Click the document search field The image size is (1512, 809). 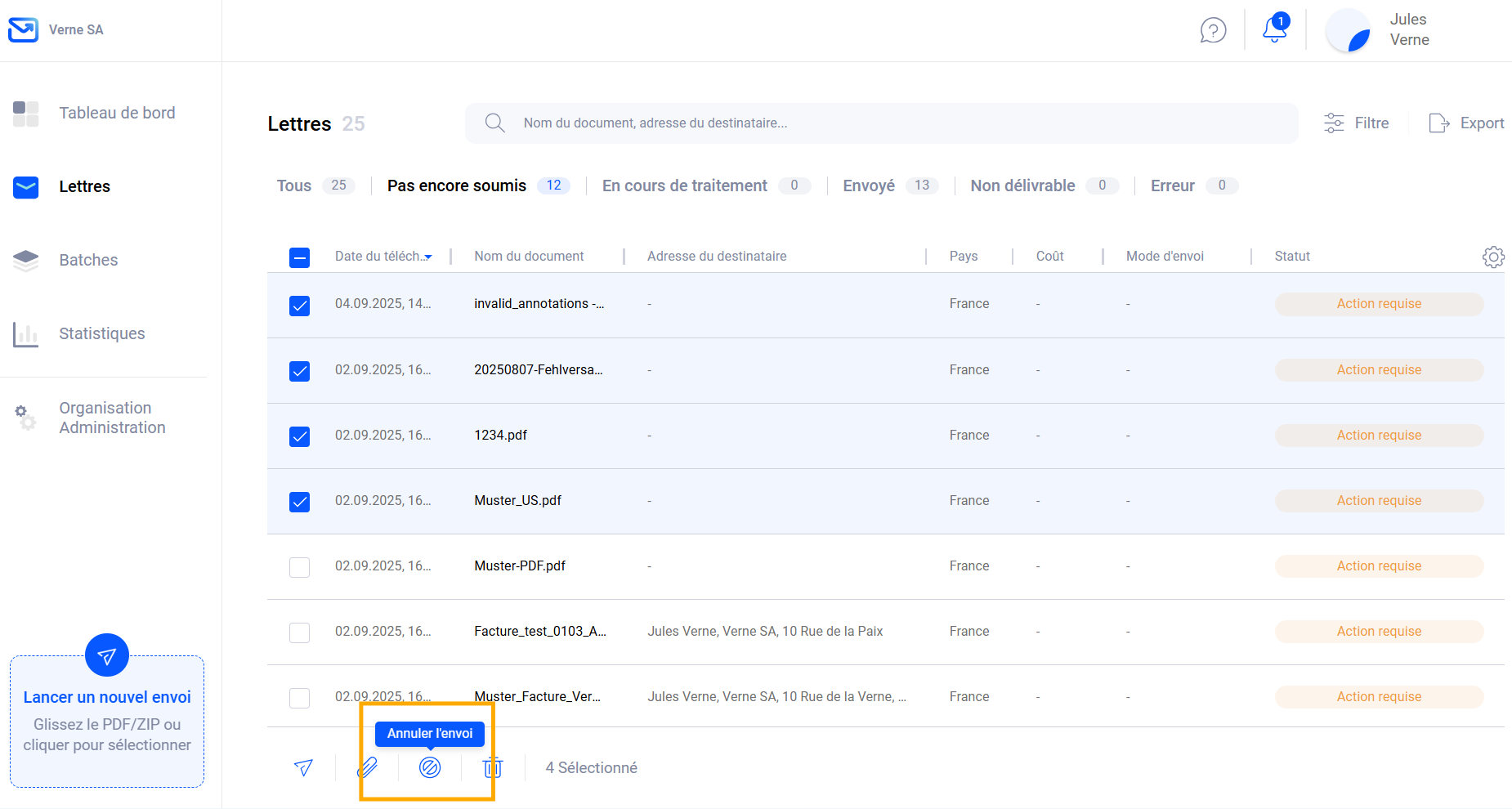point(881,123)
